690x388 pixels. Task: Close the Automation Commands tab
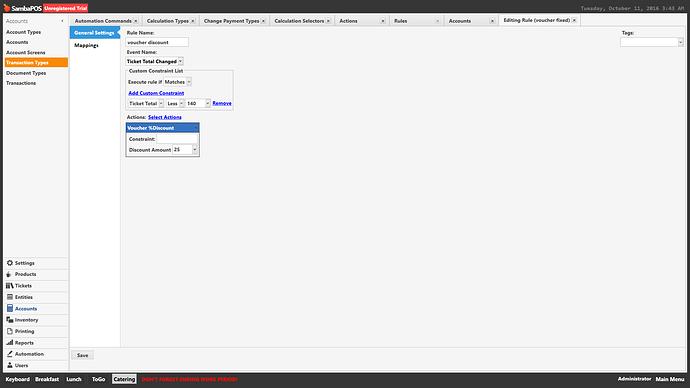136,21
